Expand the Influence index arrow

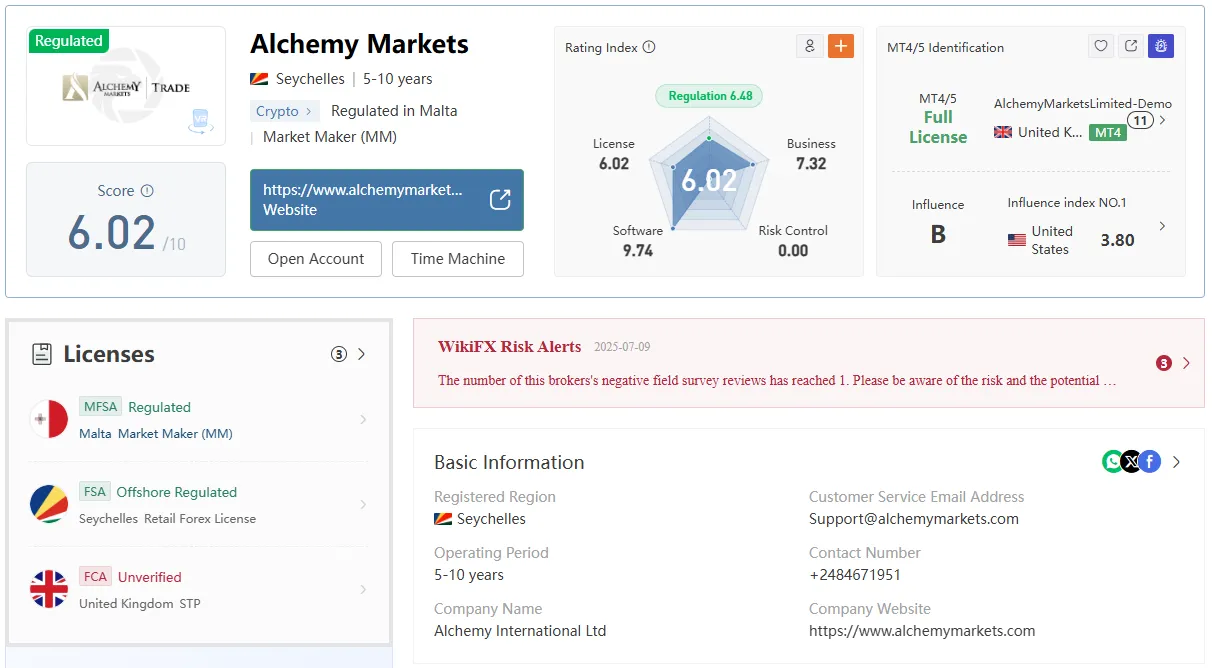(x=1162, y=226)
